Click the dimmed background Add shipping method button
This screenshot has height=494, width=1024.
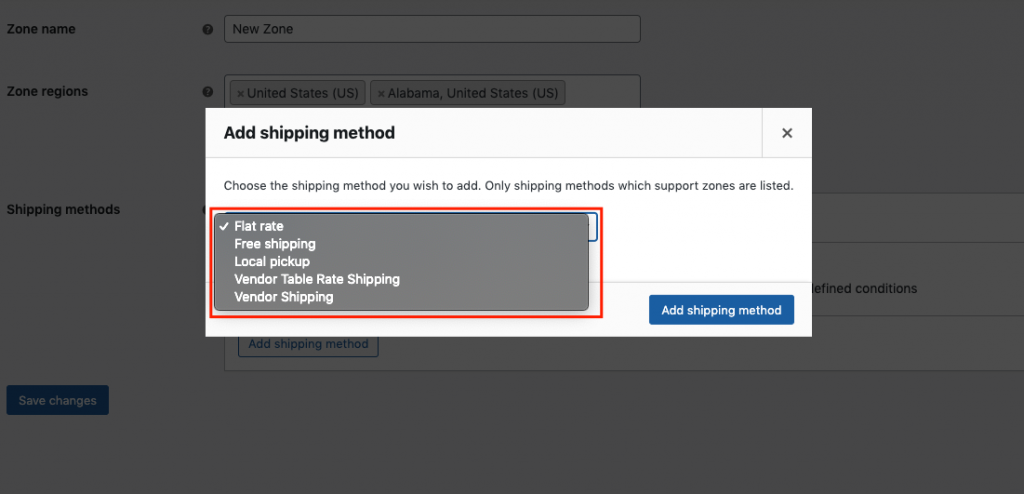pos(308,344)
